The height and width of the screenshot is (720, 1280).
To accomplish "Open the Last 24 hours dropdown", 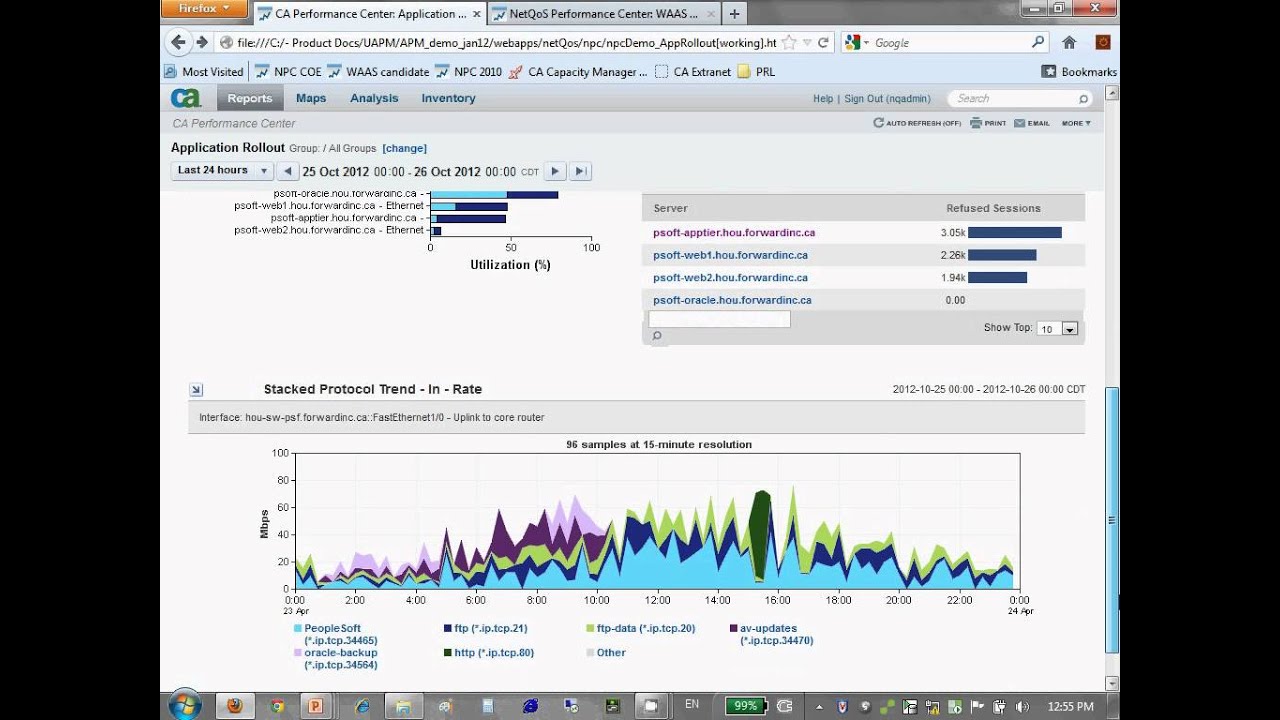I will 222,171.
